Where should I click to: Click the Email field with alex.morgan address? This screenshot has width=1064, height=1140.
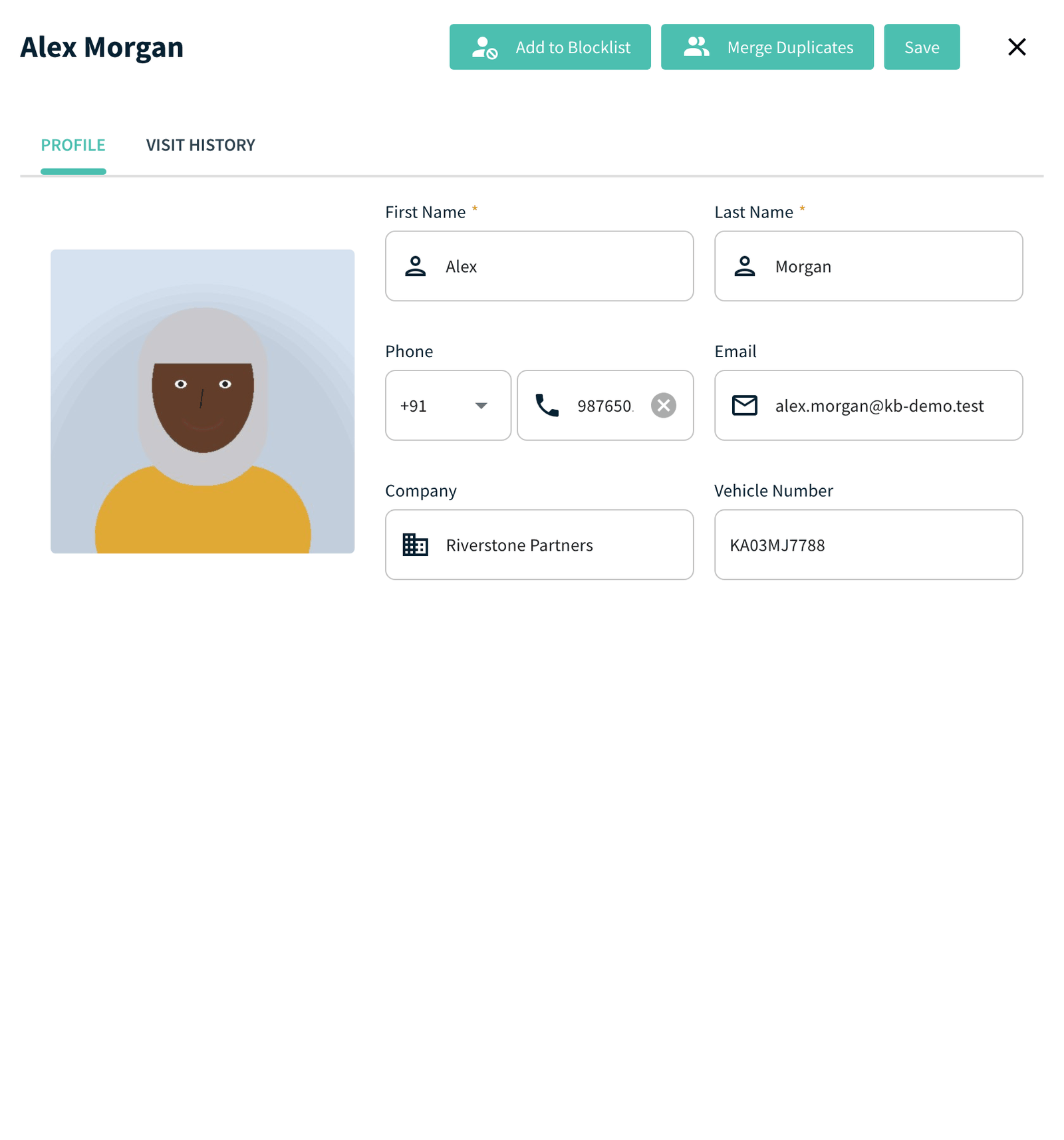[868, 406]
